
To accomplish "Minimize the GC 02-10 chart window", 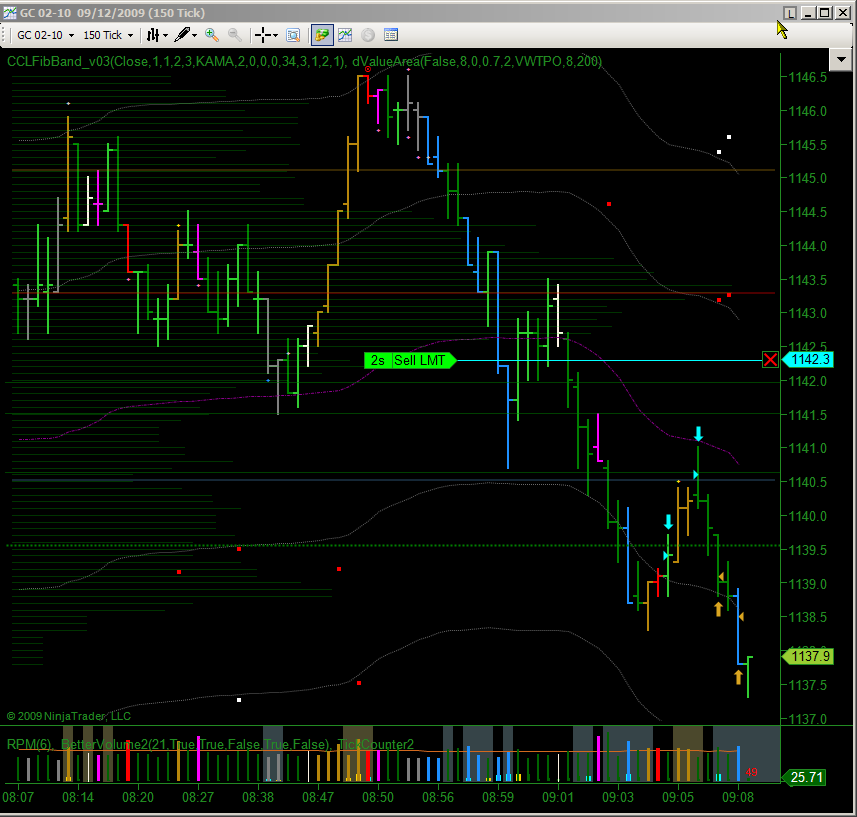I will [808, 13].
